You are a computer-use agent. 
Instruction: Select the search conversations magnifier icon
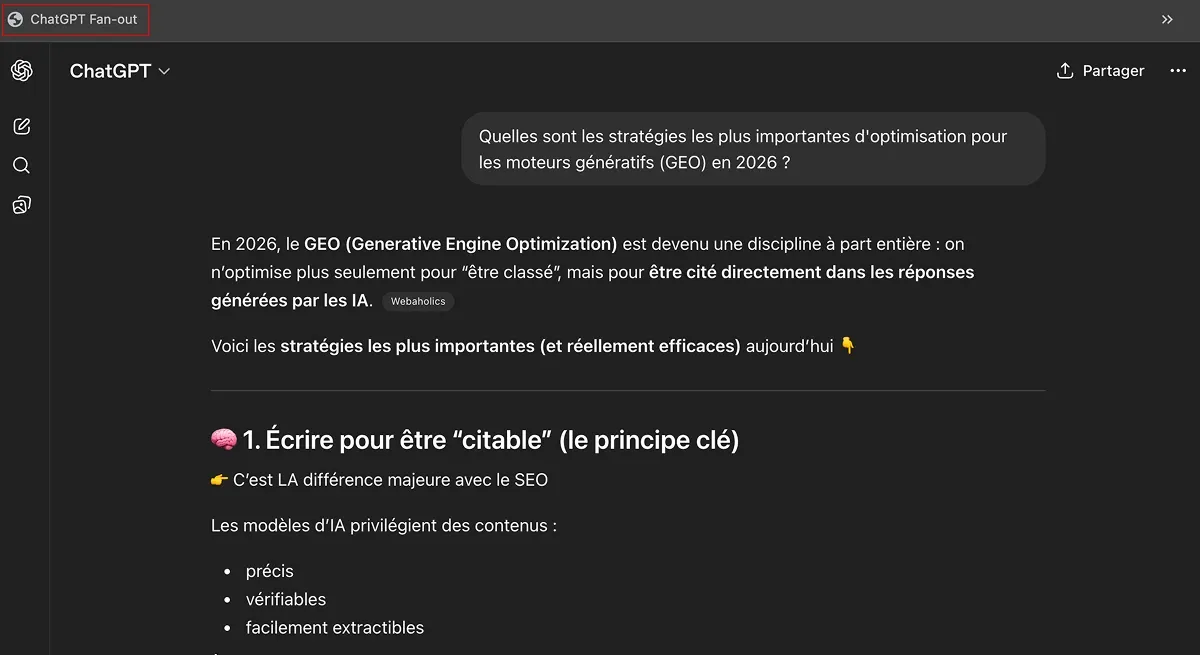coord(22,165)
